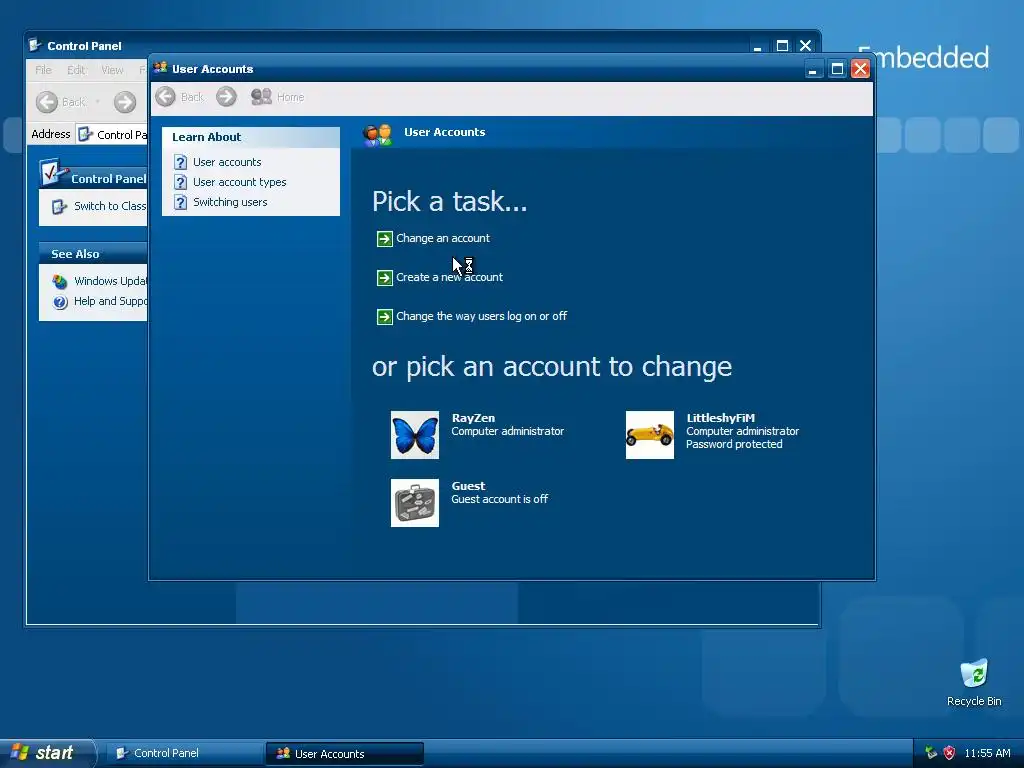Screen dimensions: 1024x768
Task: Select the LittleshyFiM race car account picture
Action: coord(650,435)
